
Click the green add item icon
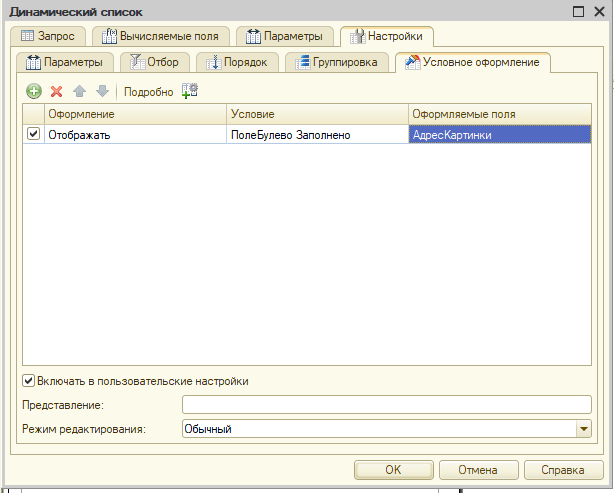pos(33,91)
